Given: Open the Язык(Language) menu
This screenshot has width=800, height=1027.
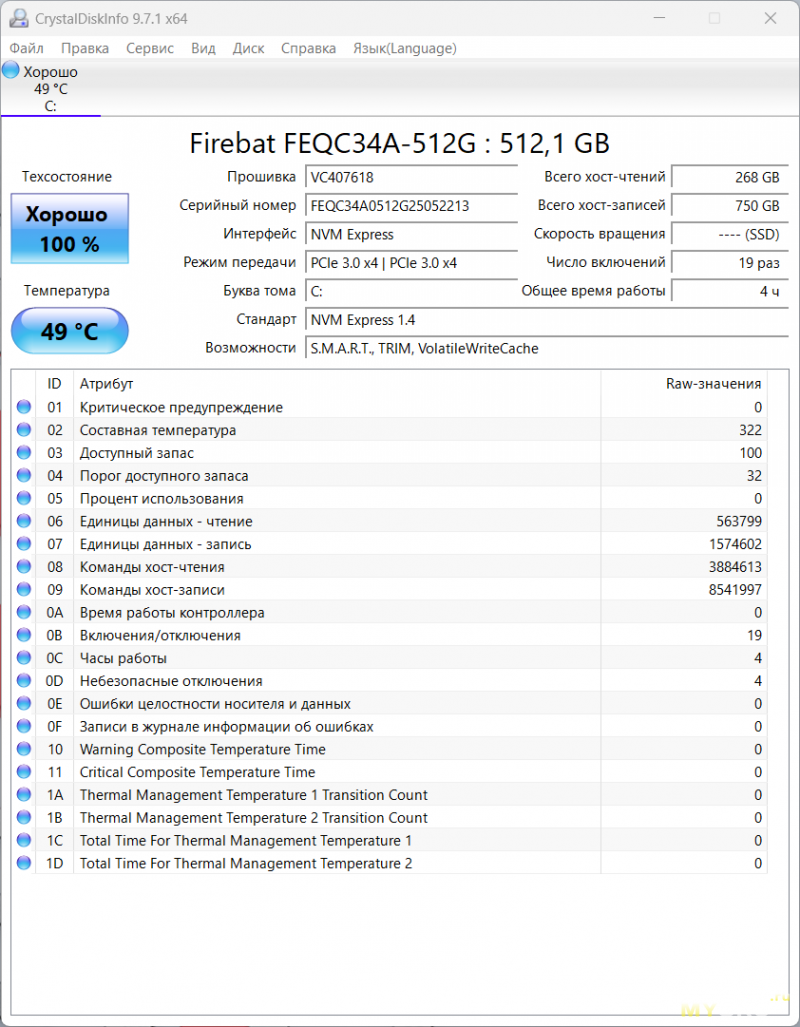Looking at the screenshot, I should coord(404,48).
